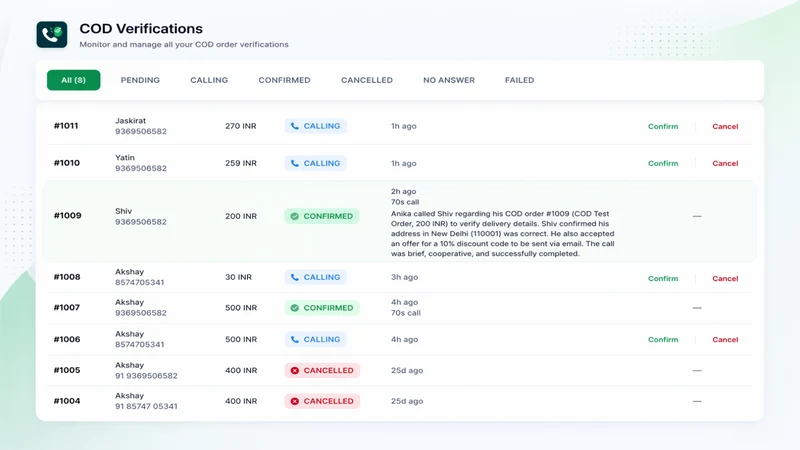Viewport: 800px width, 450px height.
Task: Click the phone icon in #1010 CALLING badge
Action: 294,163
